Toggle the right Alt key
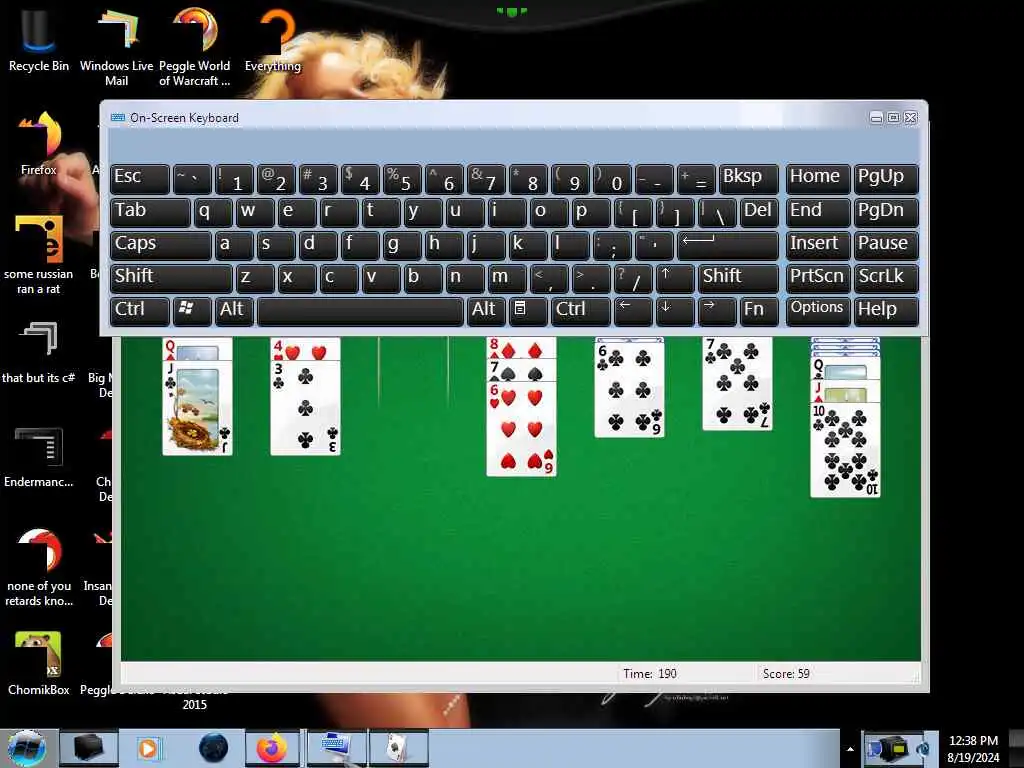 click(x=486, y=310)
